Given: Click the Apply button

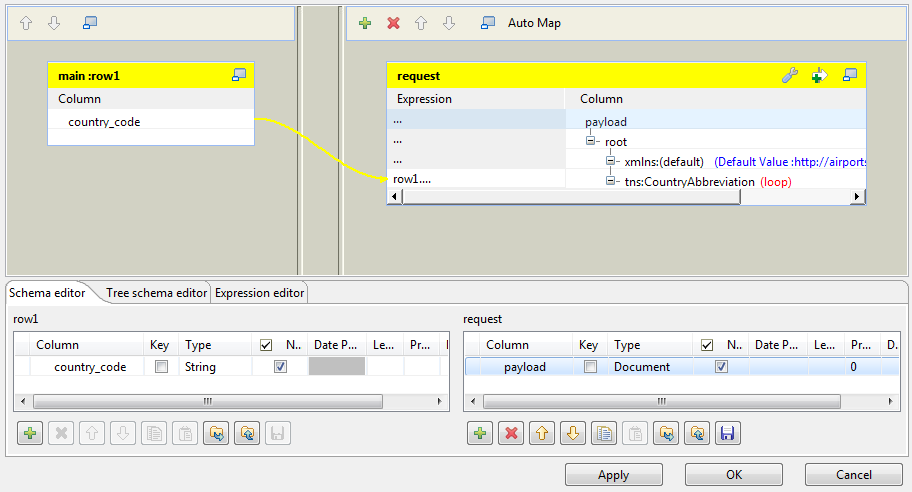Looking at the screenshot, I should [x=613, y=475].
